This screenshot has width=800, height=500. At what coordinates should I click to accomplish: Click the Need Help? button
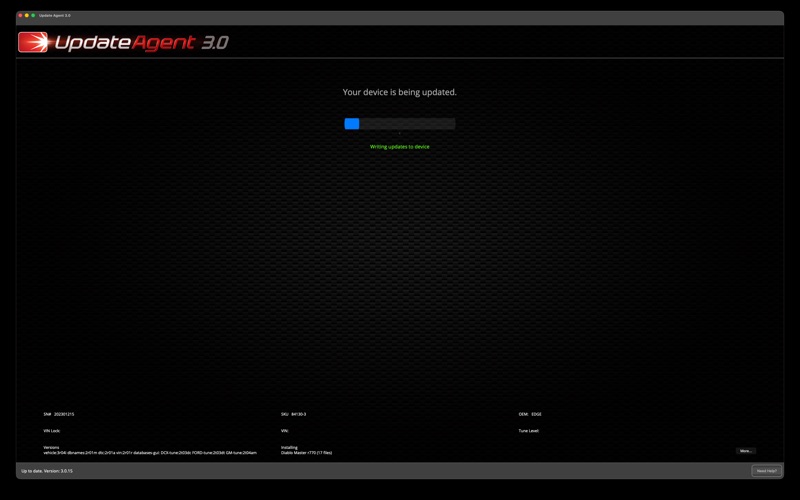coord(766,471)
